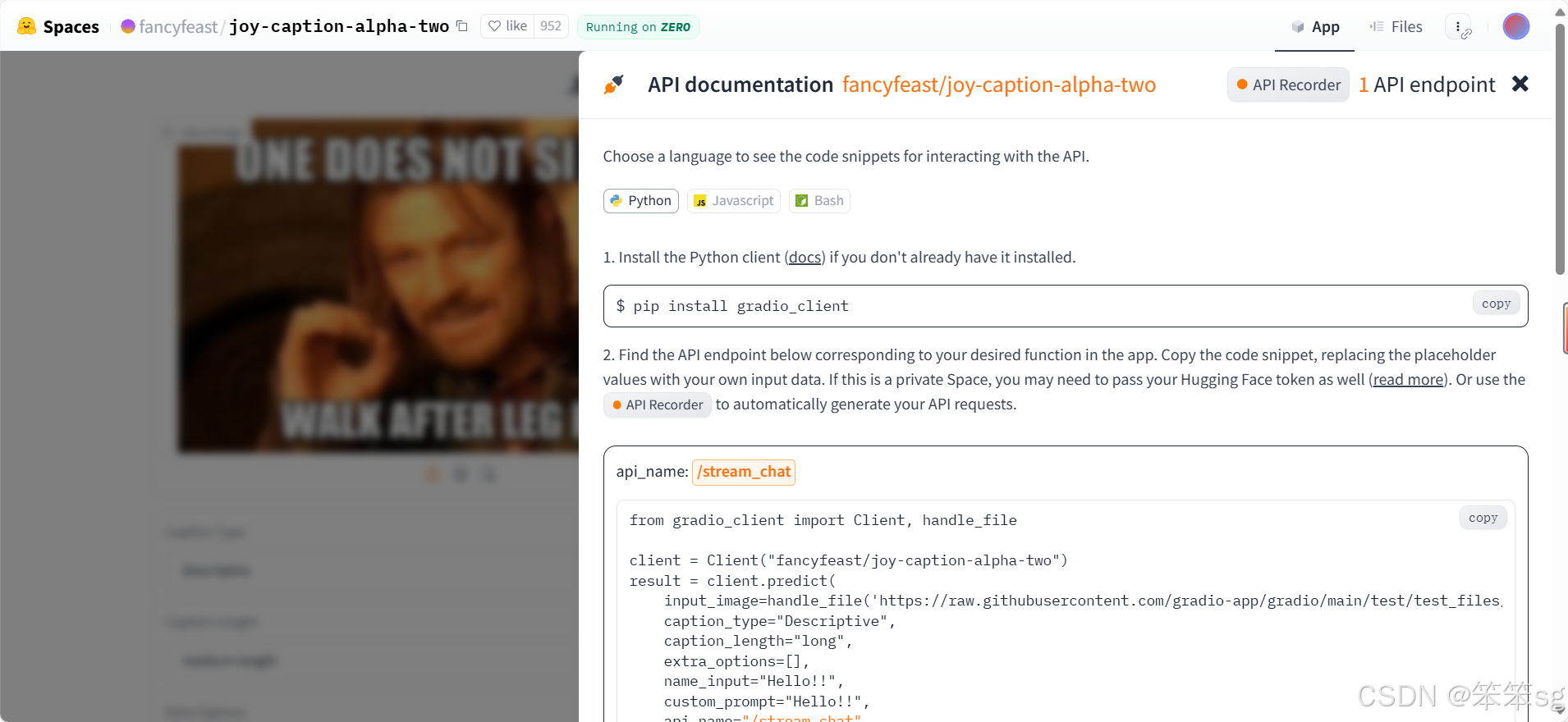Click the page vertical scrollbar thumb
Viewport: 1568px width, 722px height.
pyautogui.click(x=1560, y=148)
